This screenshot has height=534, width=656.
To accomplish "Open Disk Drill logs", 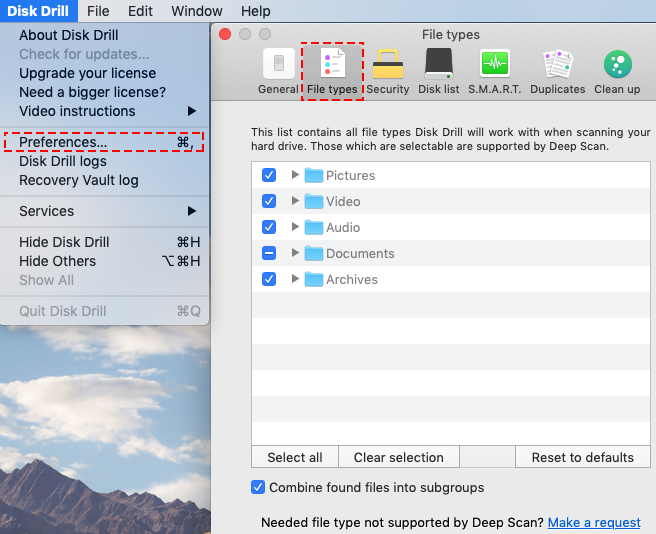I will (x=105, y=162).
